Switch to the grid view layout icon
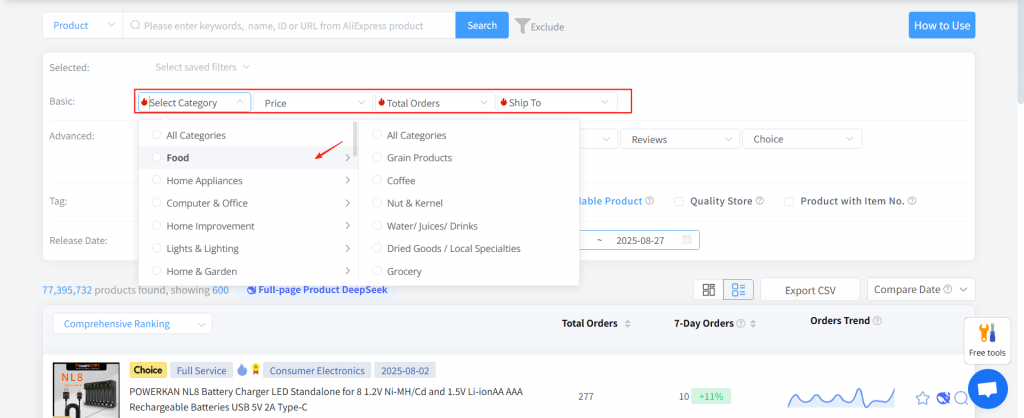The image size is (1024, 418). 709,290
